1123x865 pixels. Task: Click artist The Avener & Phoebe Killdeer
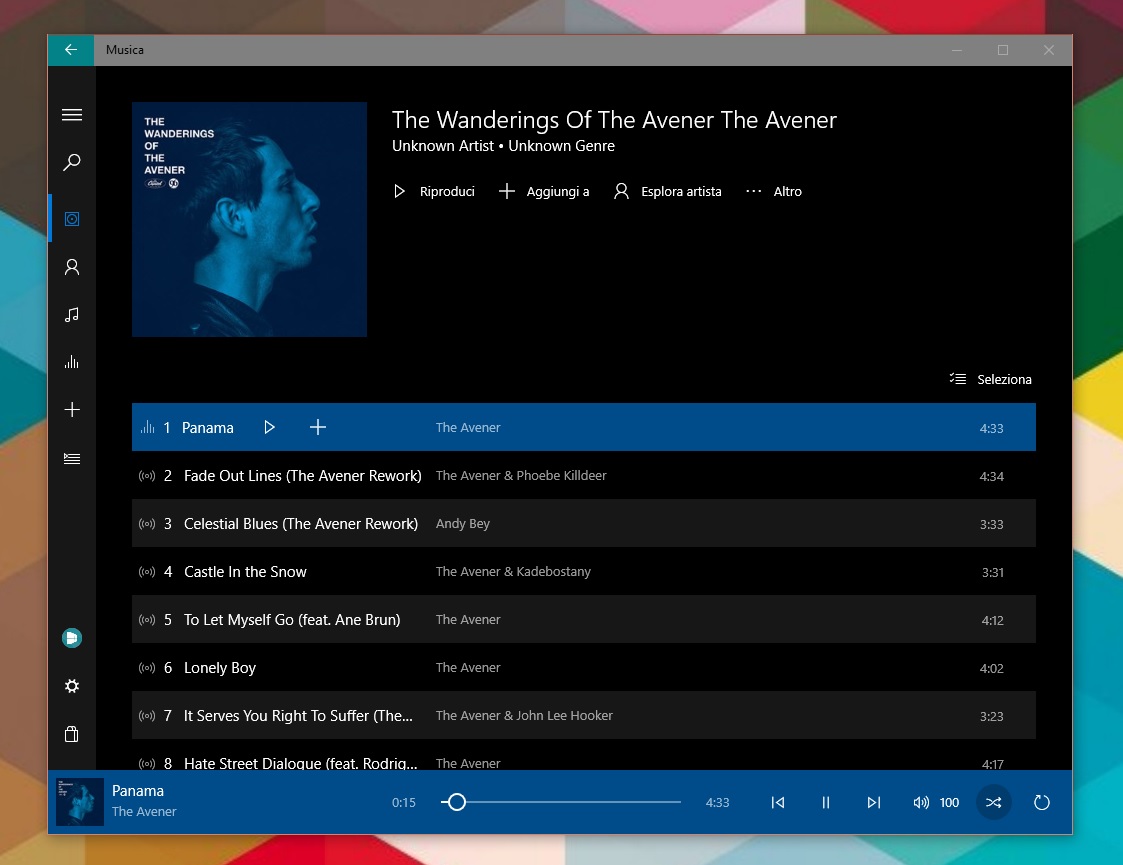521,475
